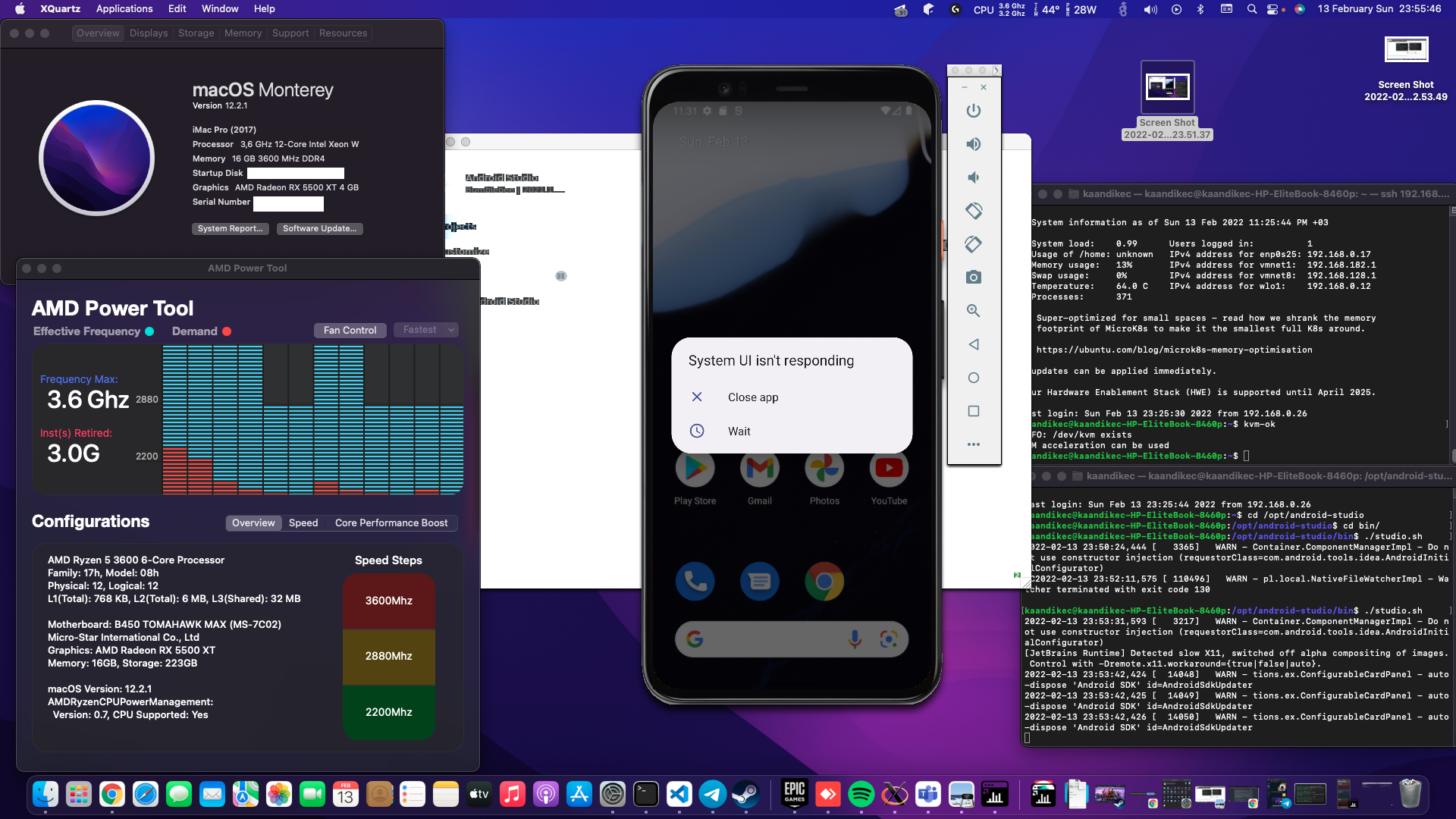Click the System Report... button
The width and height of the screenshot is (1456, 819).
tap(230, 228)
